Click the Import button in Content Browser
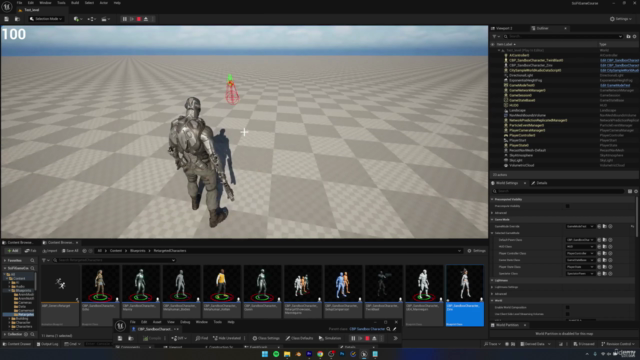Image resolution: width=640 pixels, height=360 pixels. [x=49, y=251]
